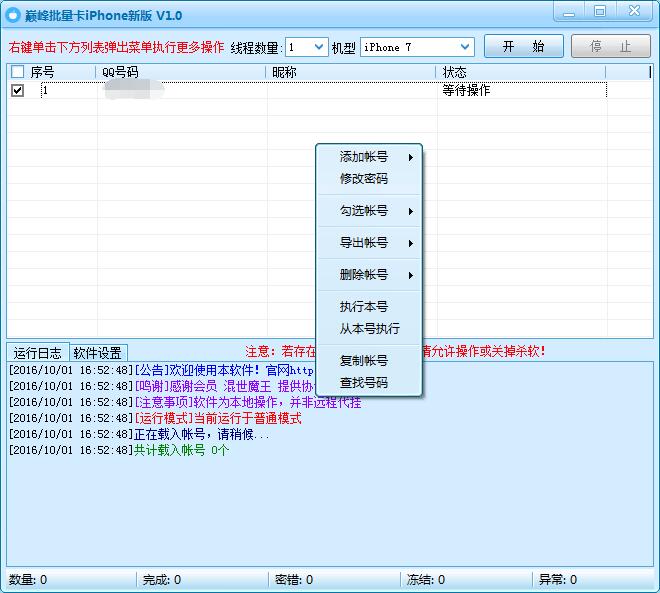The width and height of the screenshot is (660, 593).
Task: Toggle the select-all checkbox in header
Action: point(17,73)
